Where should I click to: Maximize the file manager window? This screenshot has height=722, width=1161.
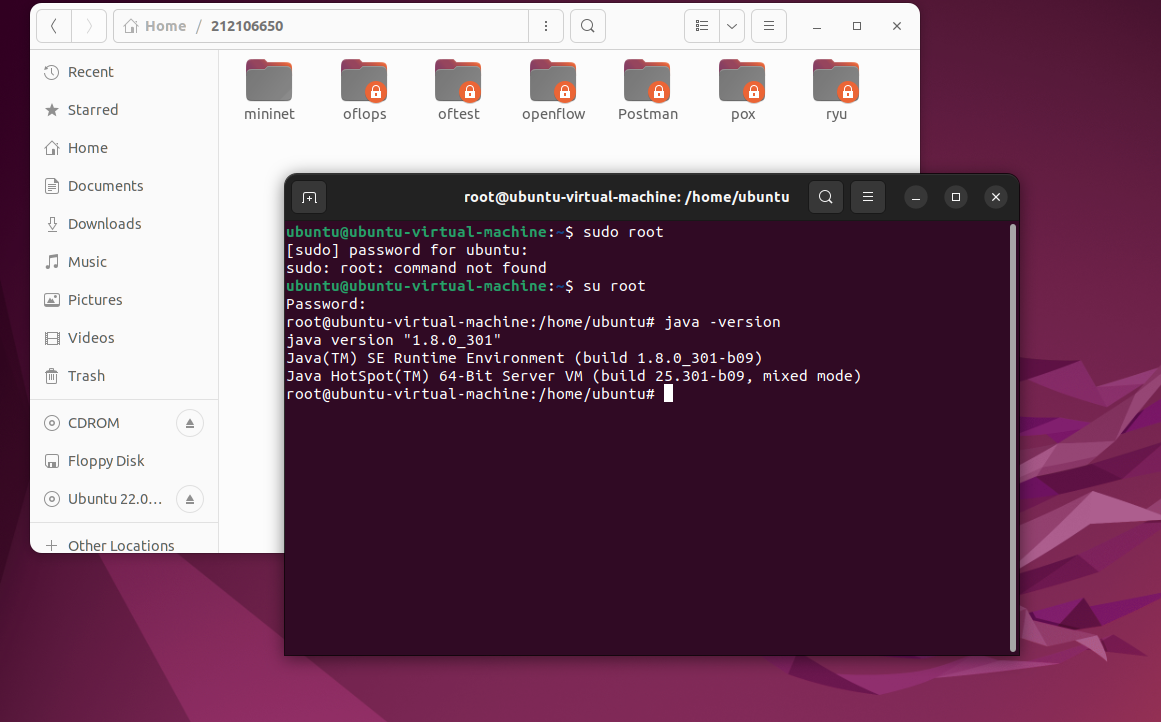pos(857,26)
